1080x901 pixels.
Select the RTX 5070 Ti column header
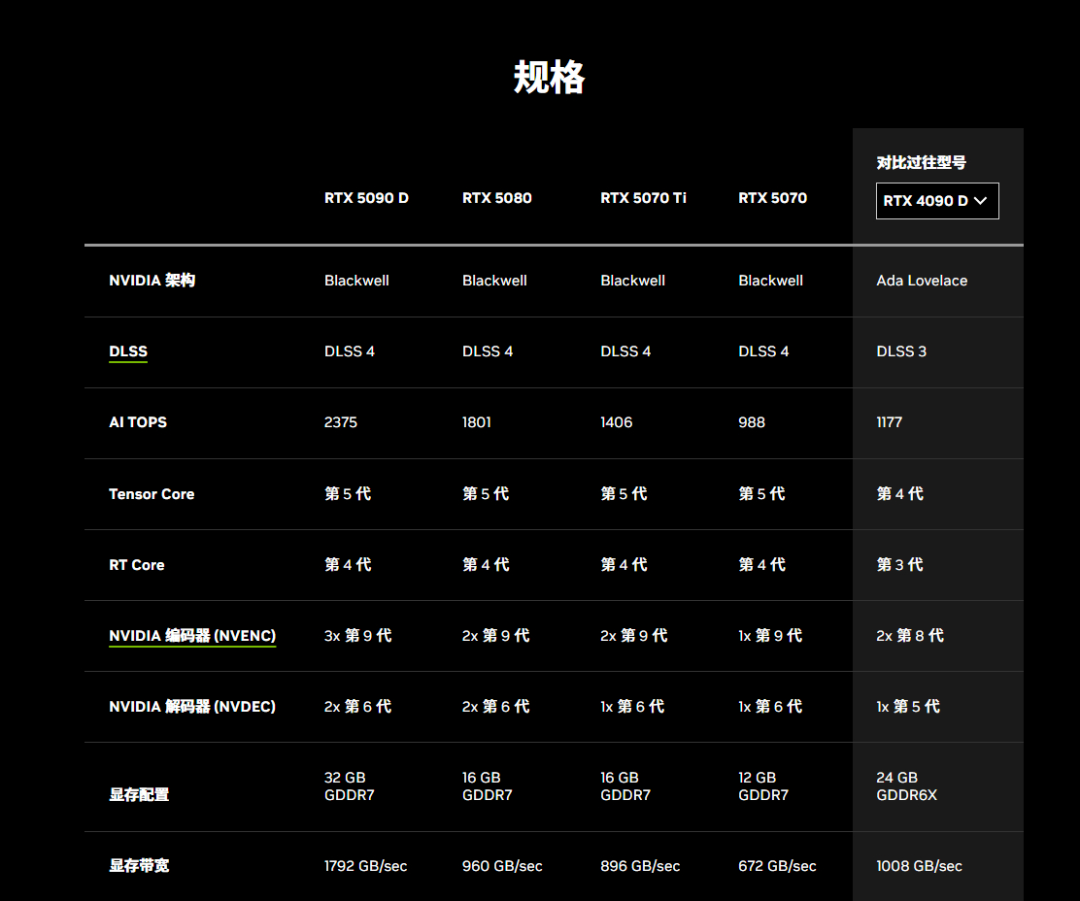coord(643,198)
